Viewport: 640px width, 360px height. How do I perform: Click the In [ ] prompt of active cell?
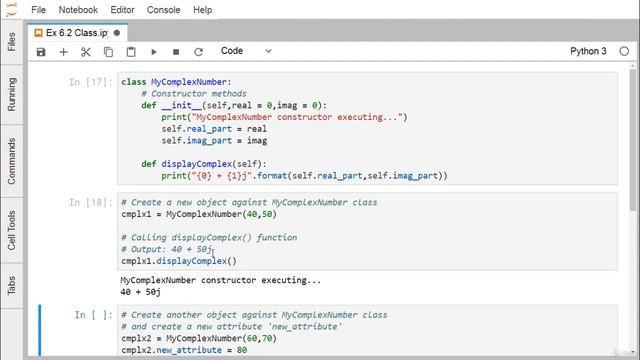coord(93,315)
